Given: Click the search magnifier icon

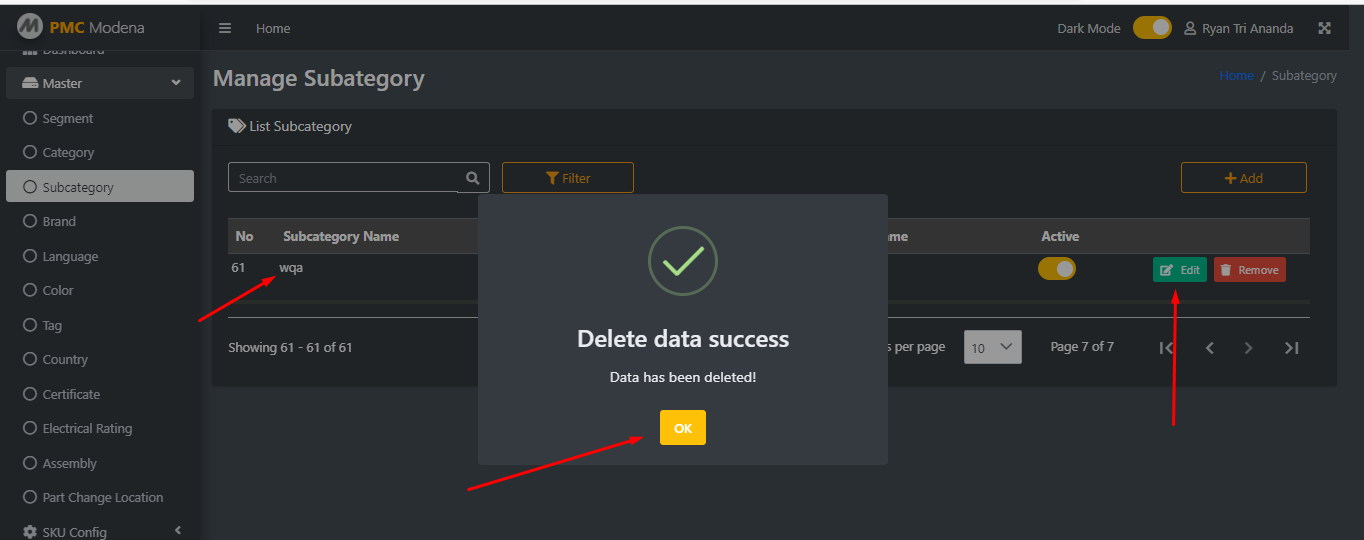Looking at the screenshot, I should pos(473,178).
